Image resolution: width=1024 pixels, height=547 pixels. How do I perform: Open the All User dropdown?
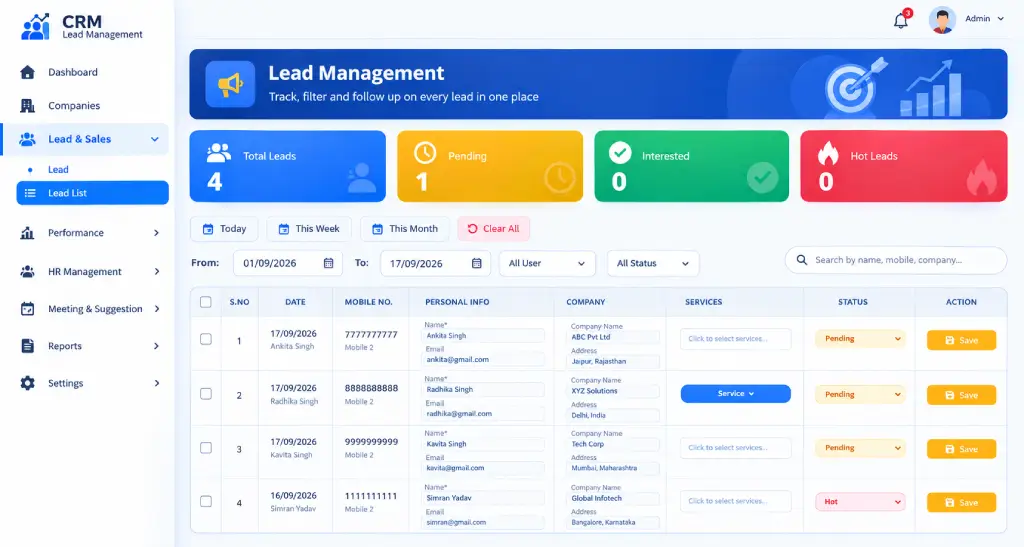point(547,264)
